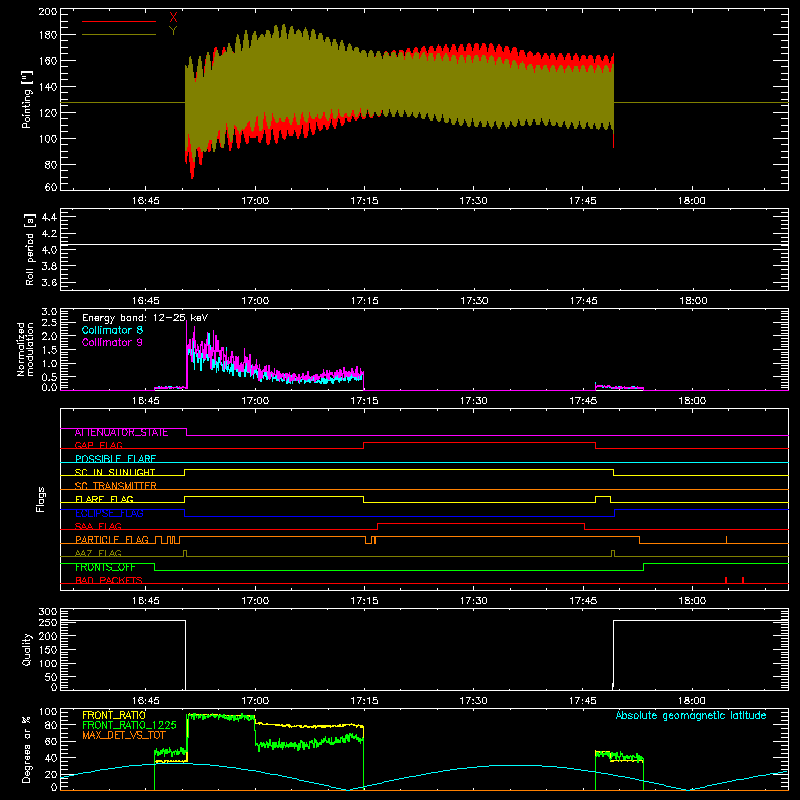Click the FRONTS_OFF label
This screenshot has width=800, height=800.
click(105, 567)
